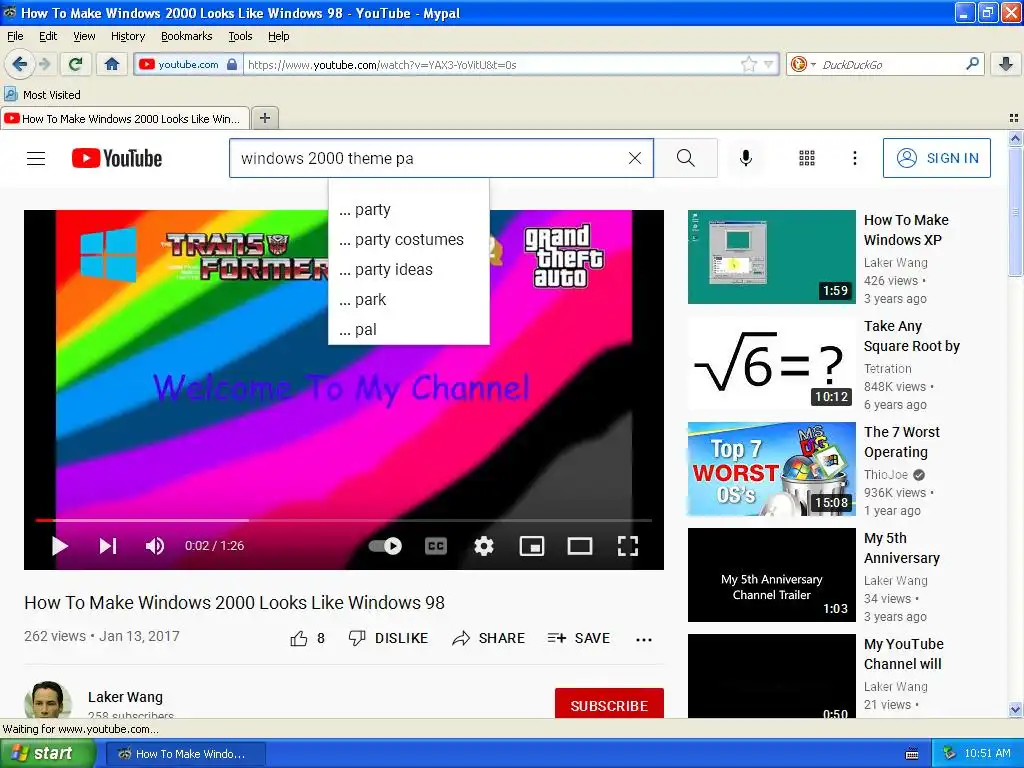Open Windows Start menu
This screenshot has width=1024, height=768.
click(x=48, y=754)
